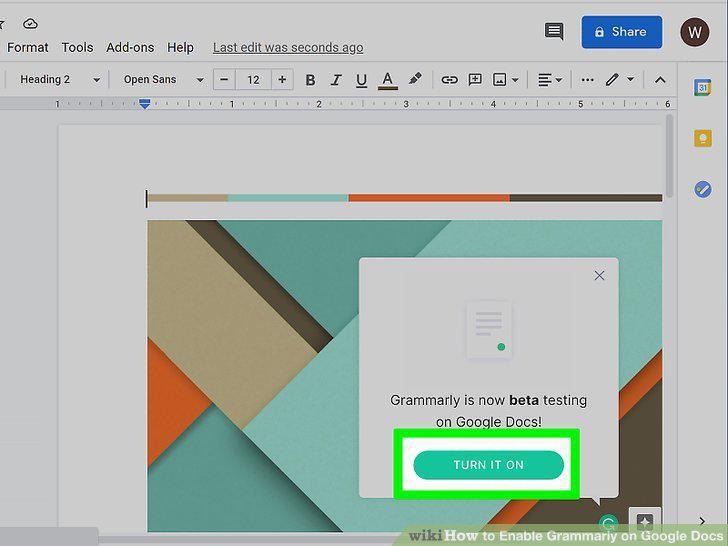Click the insert link icon

[449, 80]
